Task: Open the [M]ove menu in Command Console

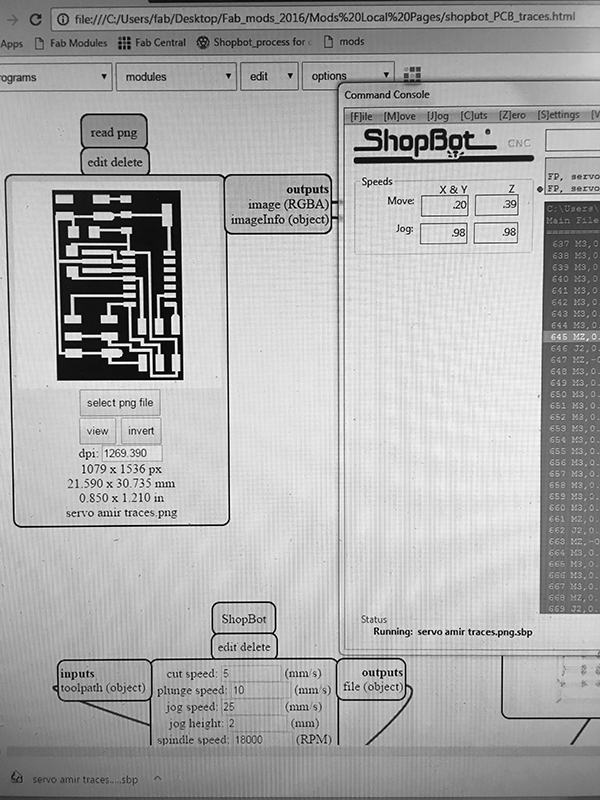Action: click(x=399, y=116)
